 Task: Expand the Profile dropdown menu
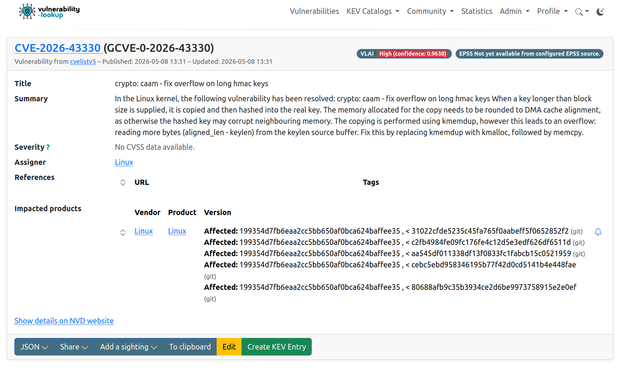(552, 11)
